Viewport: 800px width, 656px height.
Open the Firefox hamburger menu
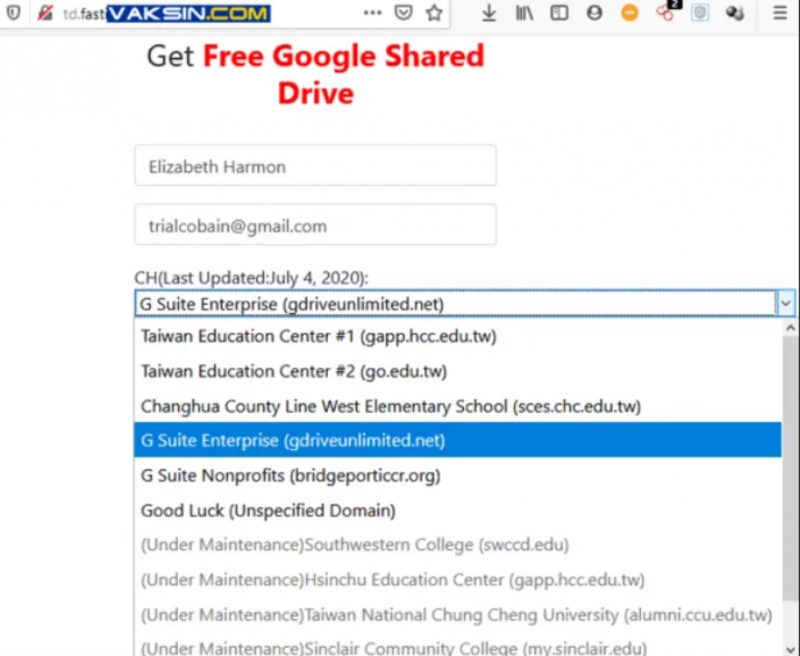pos(780,13)
